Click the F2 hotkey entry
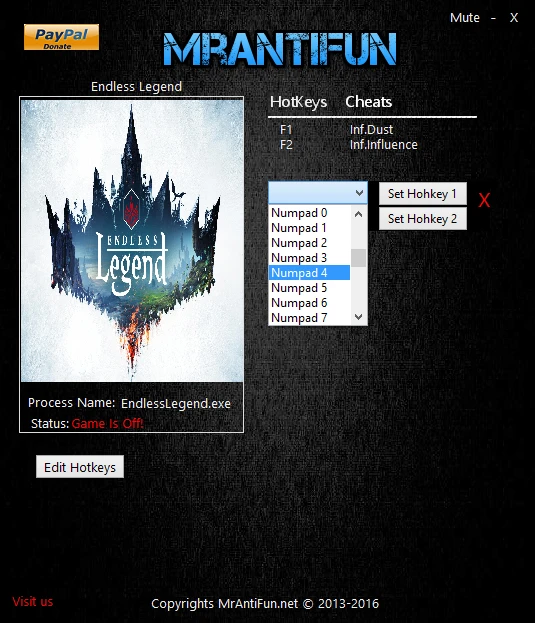 286,145
